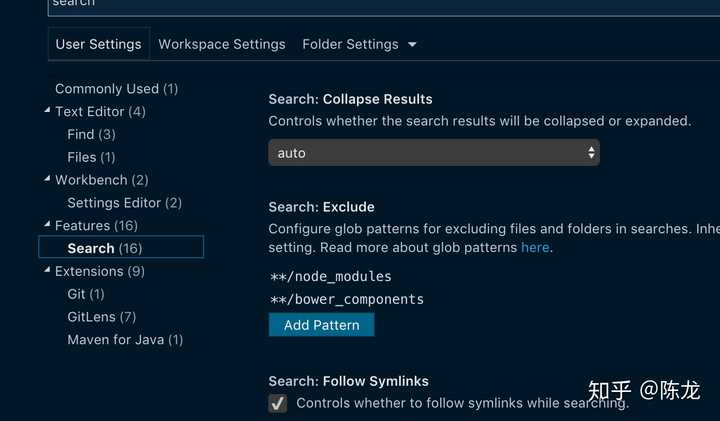
Task: Open the Git extension settings
Action: (x=85, y=294)
